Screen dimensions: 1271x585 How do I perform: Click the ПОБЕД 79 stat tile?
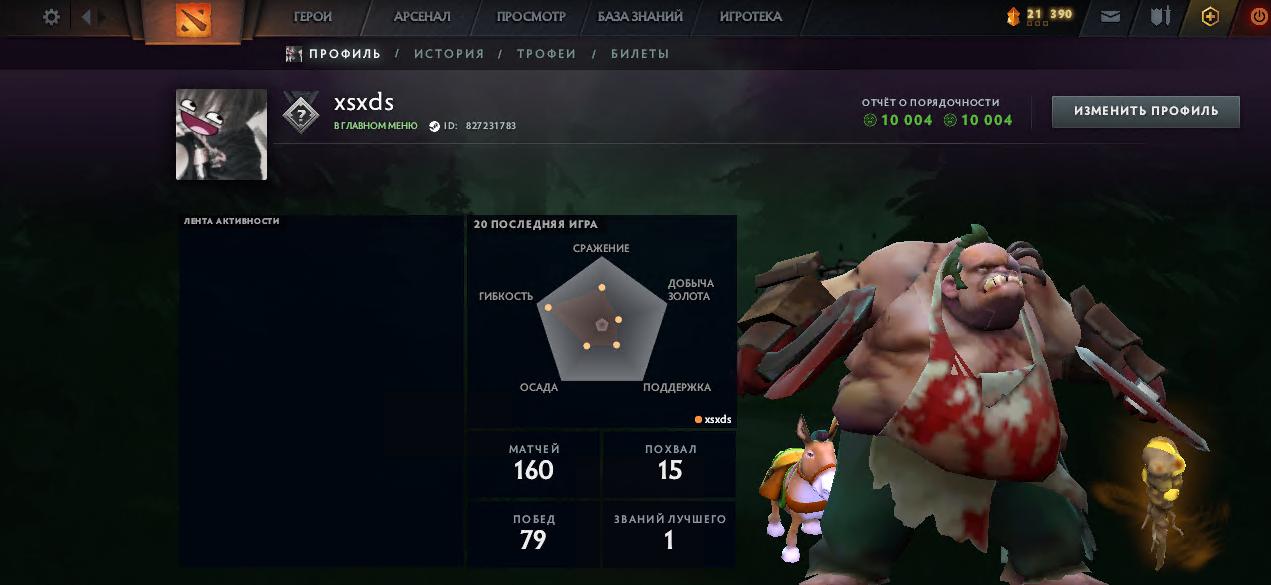click(x=533, y=533)
